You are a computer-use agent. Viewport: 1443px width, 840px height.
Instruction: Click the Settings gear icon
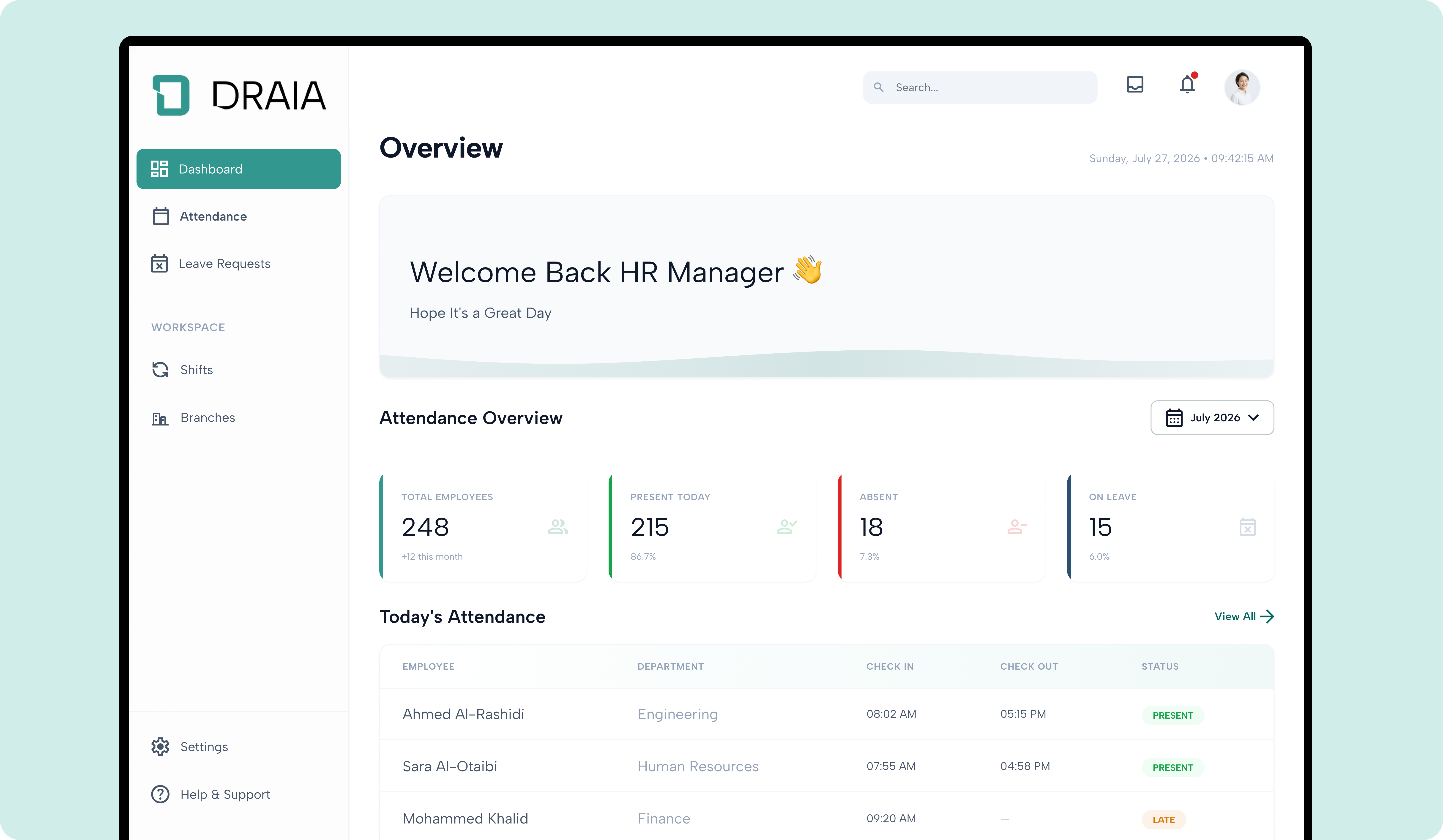[x=160, y=747]
